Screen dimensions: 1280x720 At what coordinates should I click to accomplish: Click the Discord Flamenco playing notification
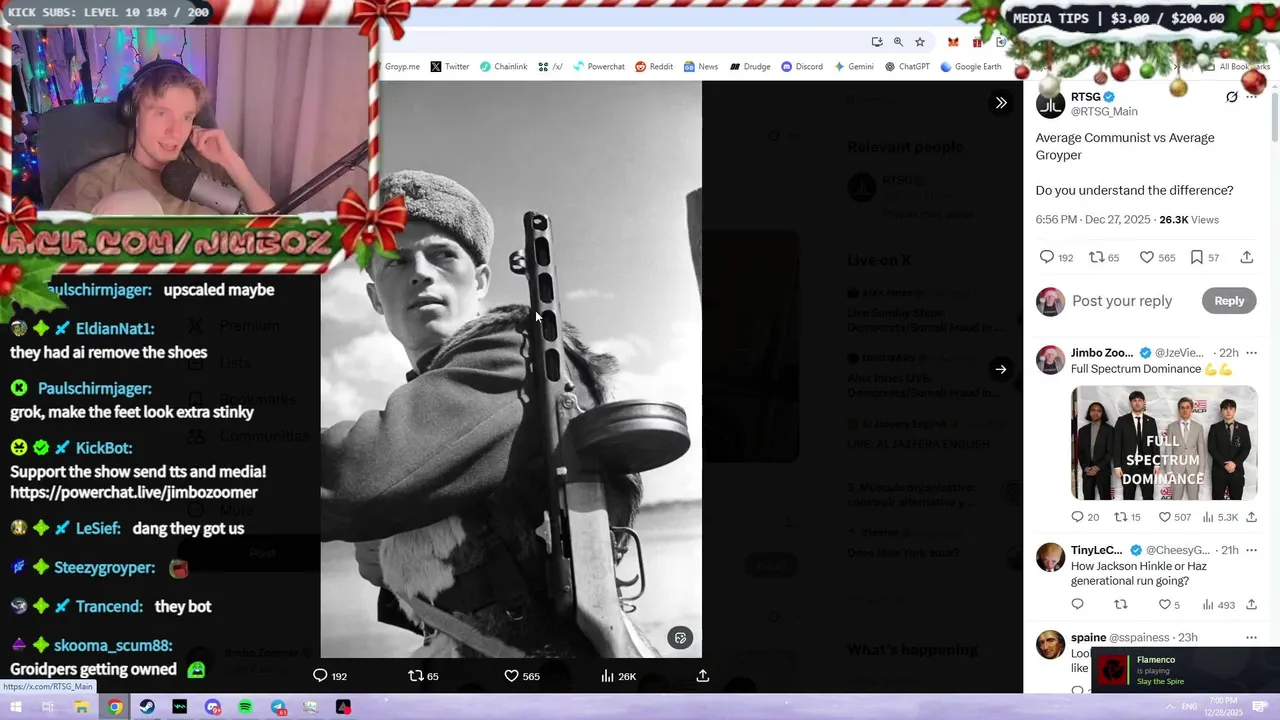click(x=1185, y=671)
